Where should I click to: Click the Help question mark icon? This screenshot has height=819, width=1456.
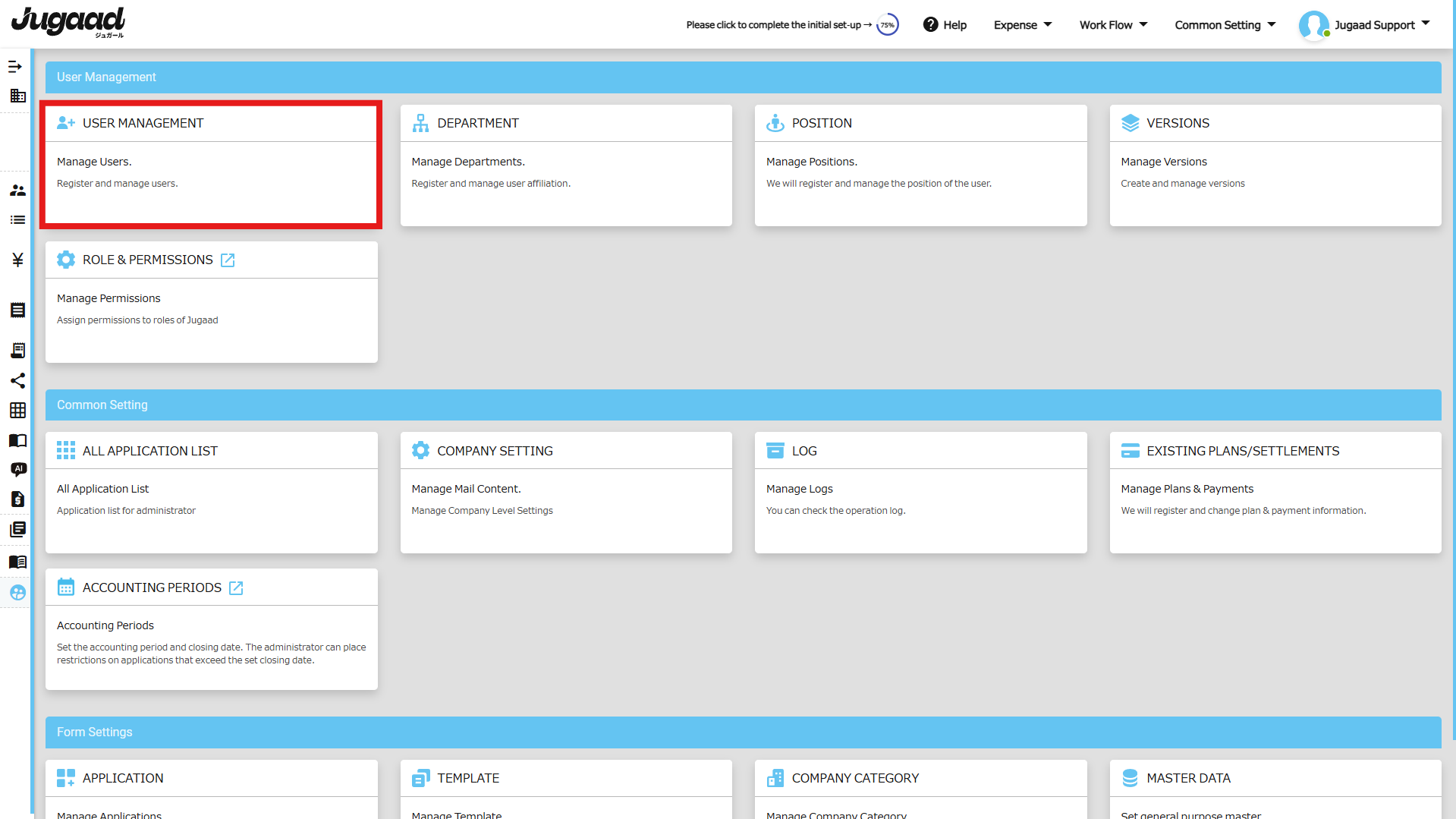coord(930,25)
